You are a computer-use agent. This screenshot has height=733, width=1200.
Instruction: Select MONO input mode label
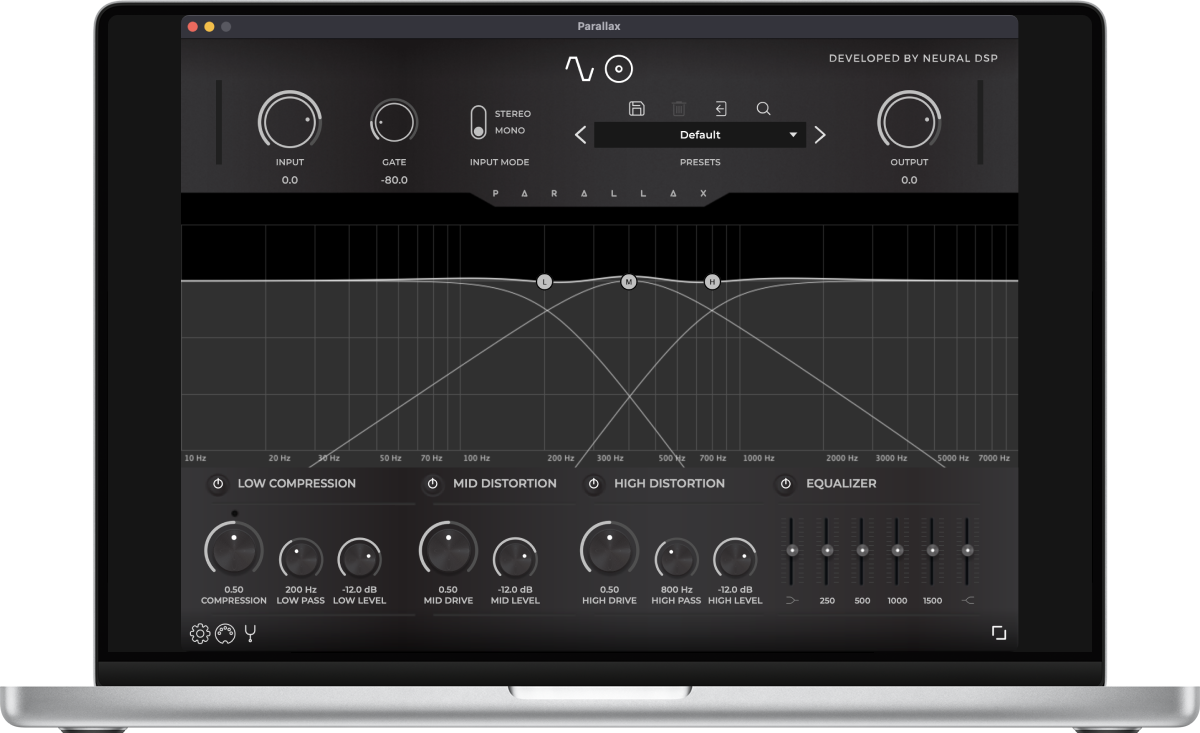(x=510, y=131)
